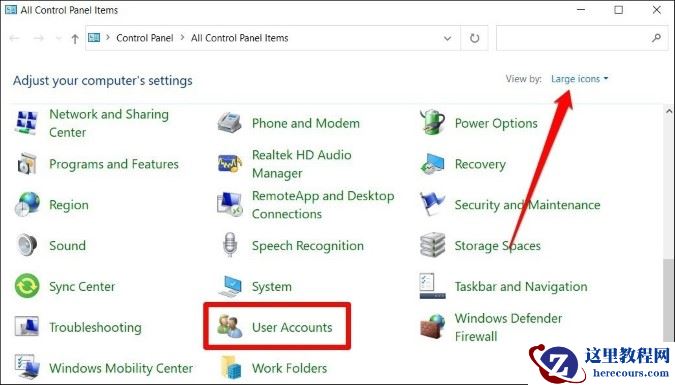
Task: Click the Sound speaker icon
Action: coord(27,245)
